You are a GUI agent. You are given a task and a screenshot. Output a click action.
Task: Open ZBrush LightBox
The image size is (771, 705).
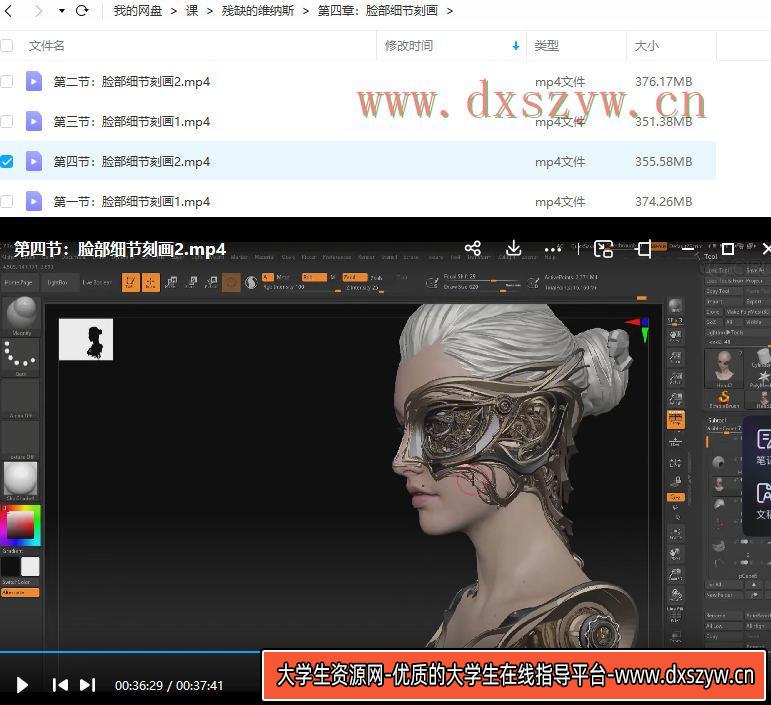[58, 283]
